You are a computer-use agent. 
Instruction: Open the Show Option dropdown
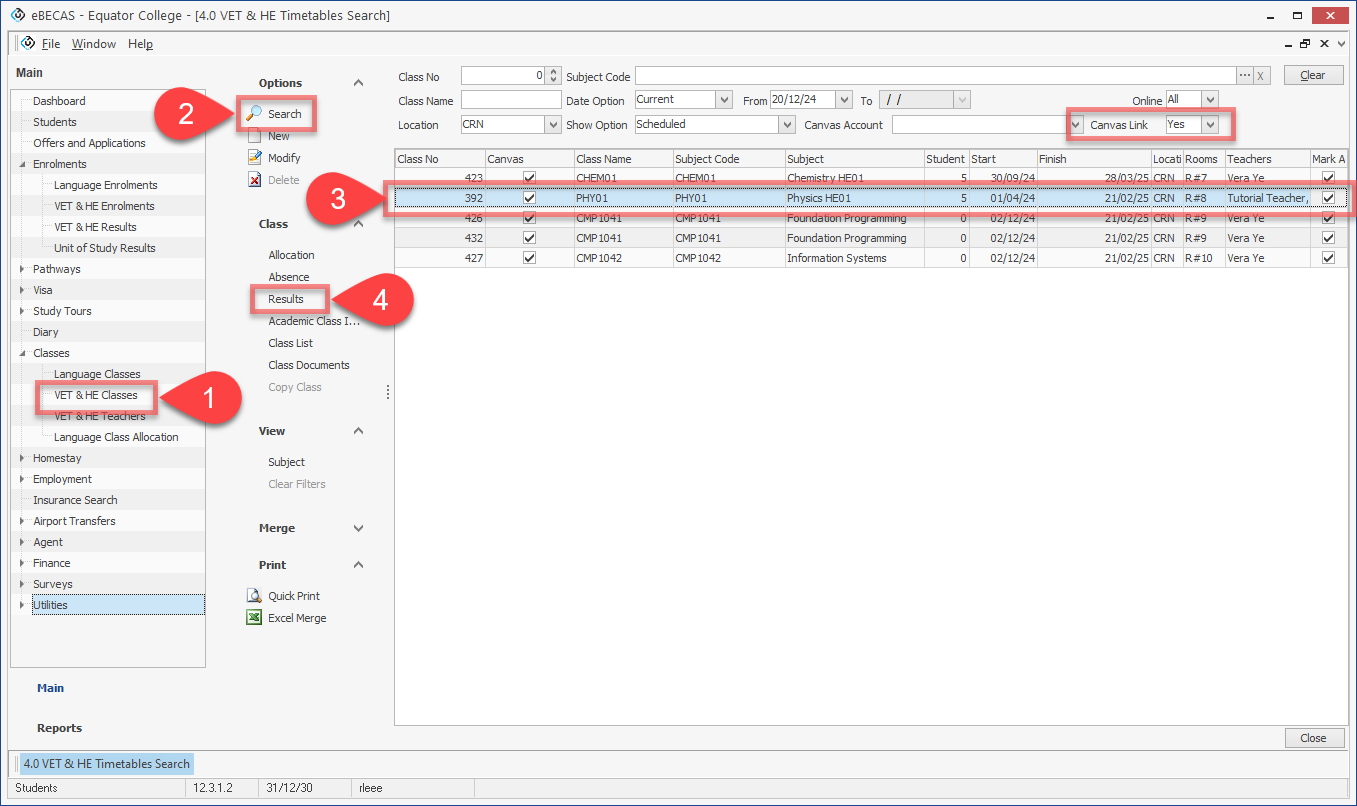[786, 125]
